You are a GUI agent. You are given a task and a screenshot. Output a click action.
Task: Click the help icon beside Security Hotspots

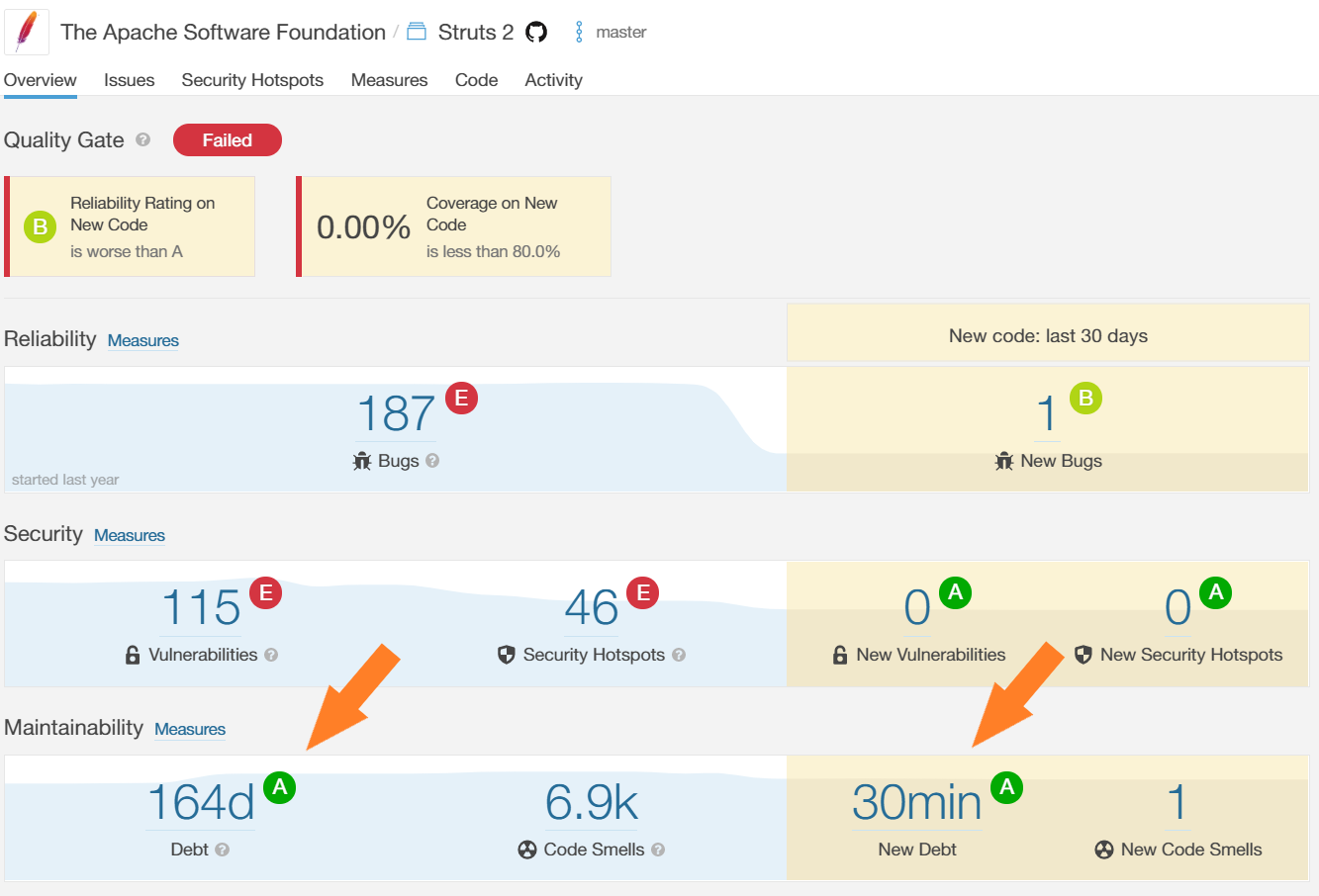pos(679,655)
